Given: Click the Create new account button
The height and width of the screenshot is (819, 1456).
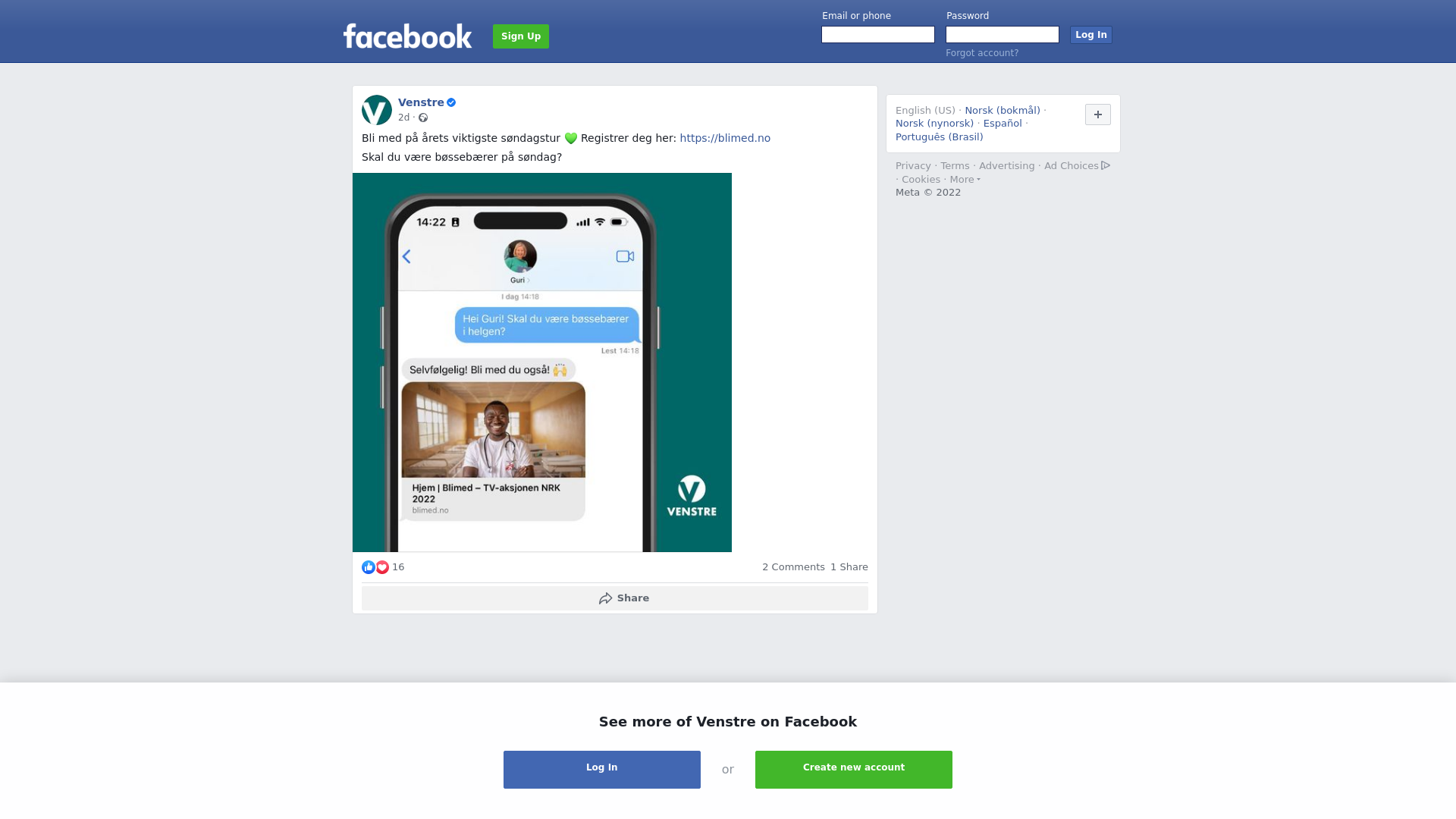Looking at the screenshot, I should pos(854,770).
